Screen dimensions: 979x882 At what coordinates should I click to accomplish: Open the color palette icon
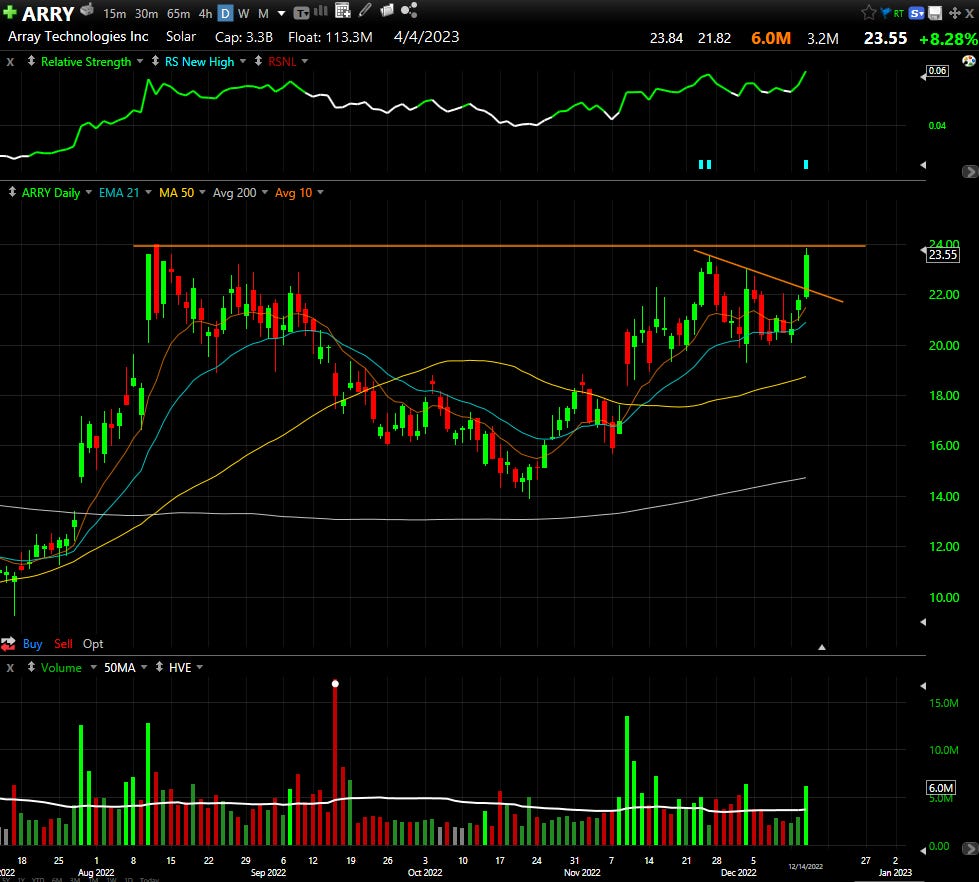(968, 61)
